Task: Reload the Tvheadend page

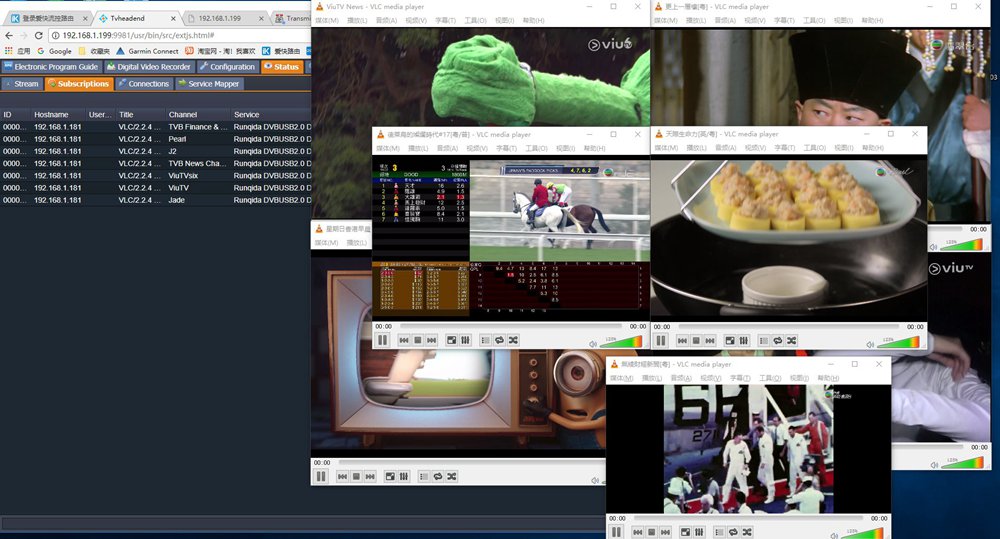Action: click(38, 35)
